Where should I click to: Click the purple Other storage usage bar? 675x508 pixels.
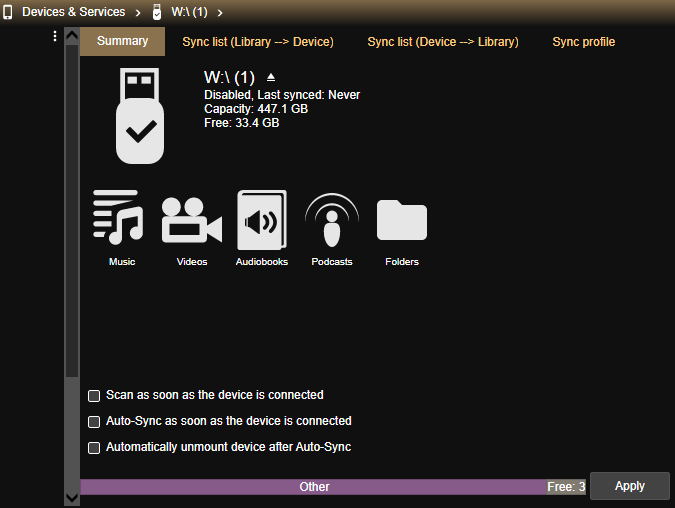click(313, 487)
